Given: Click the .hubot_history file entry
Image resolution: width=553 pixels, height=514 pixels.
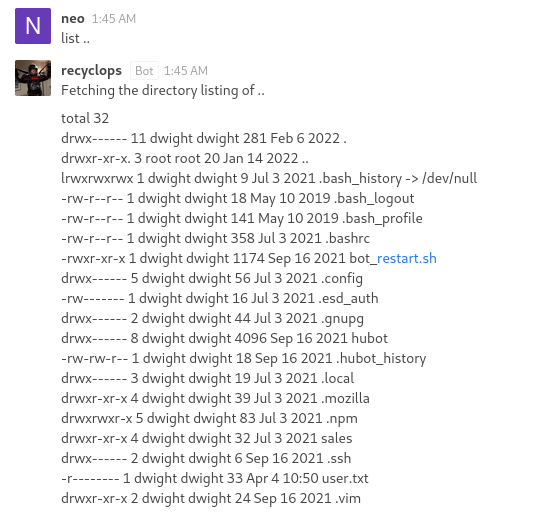Looking at the screenshot, I should (244, 359).
